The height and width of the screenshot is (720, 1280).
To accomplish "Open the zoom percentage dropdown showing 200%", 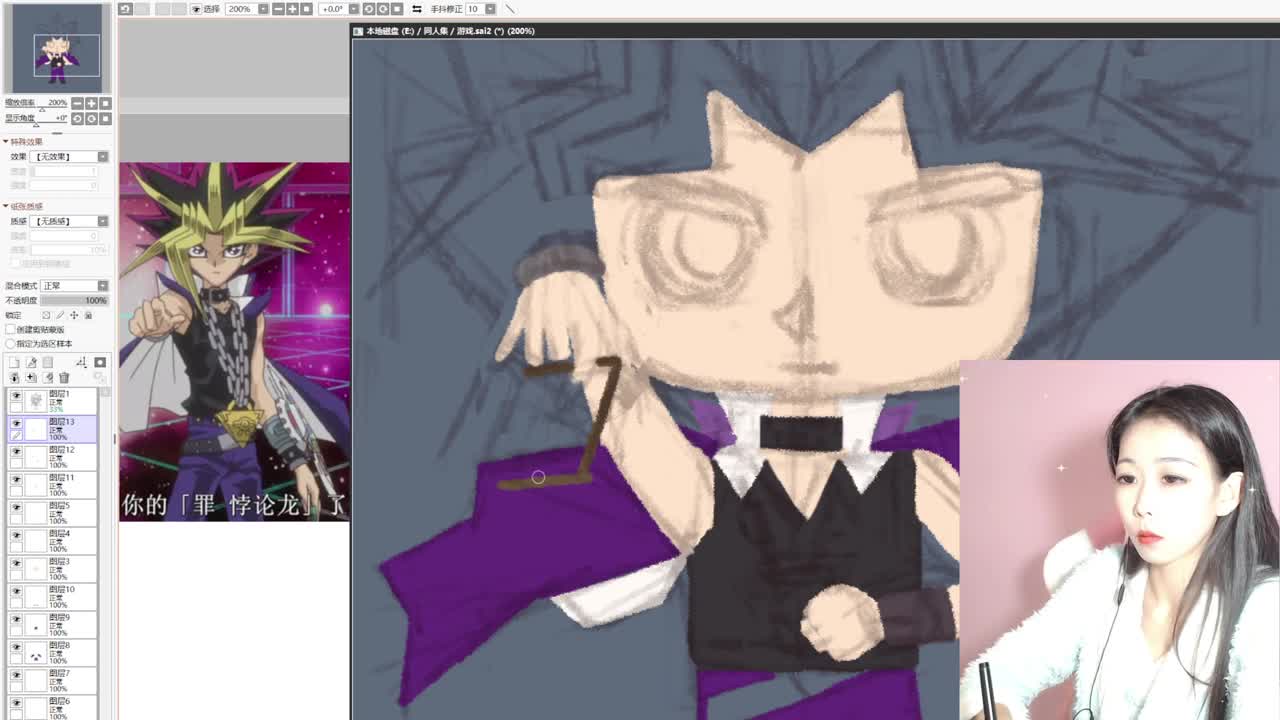I will coord(263,9).
